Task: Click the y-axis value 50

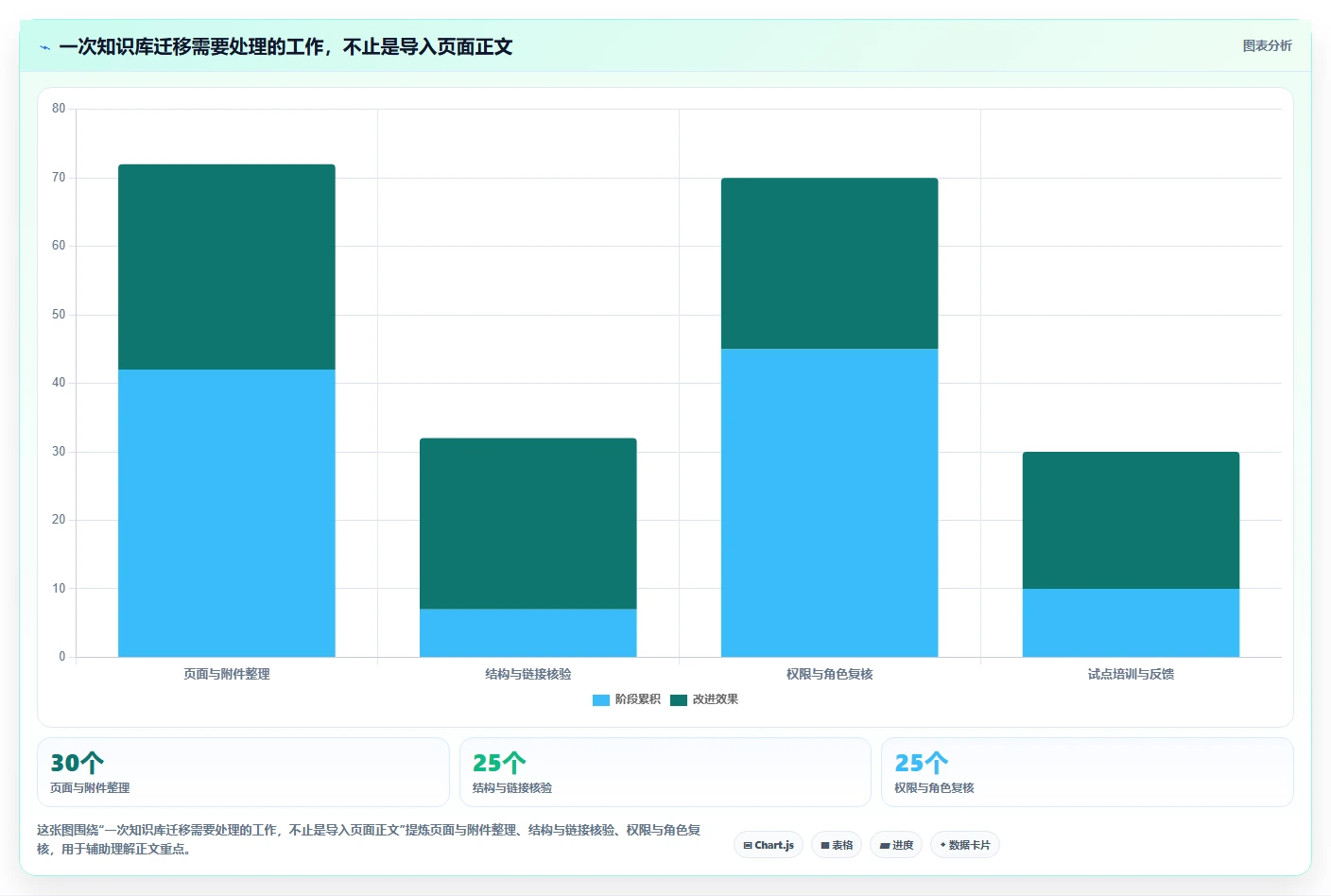Action: (59, 315)
